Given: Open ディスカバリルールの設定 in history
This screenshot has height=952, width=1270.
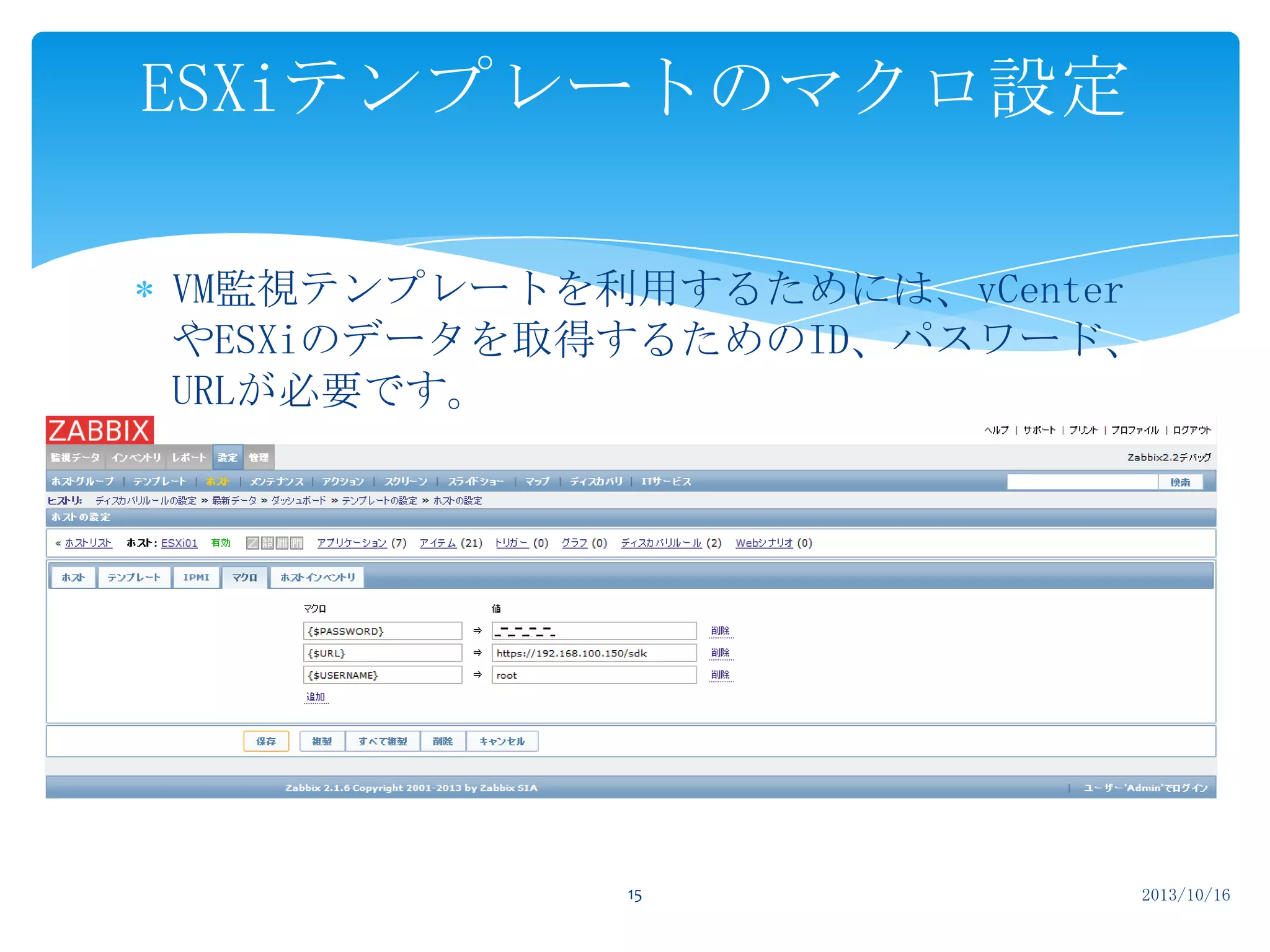Looking at the screenshot, I should tap(146, 501).
